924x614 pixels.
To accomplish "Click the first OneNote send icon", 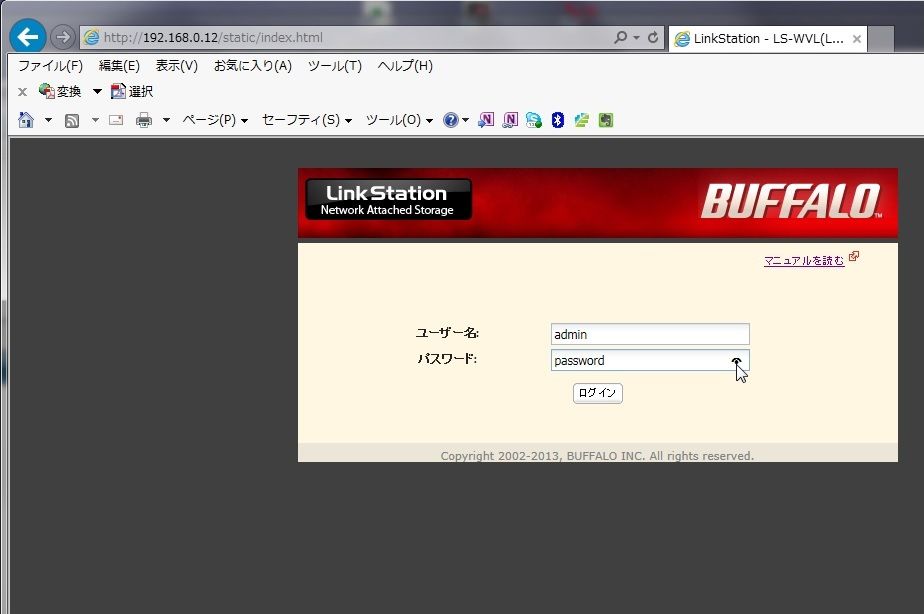I will click(x=486, y=120).
